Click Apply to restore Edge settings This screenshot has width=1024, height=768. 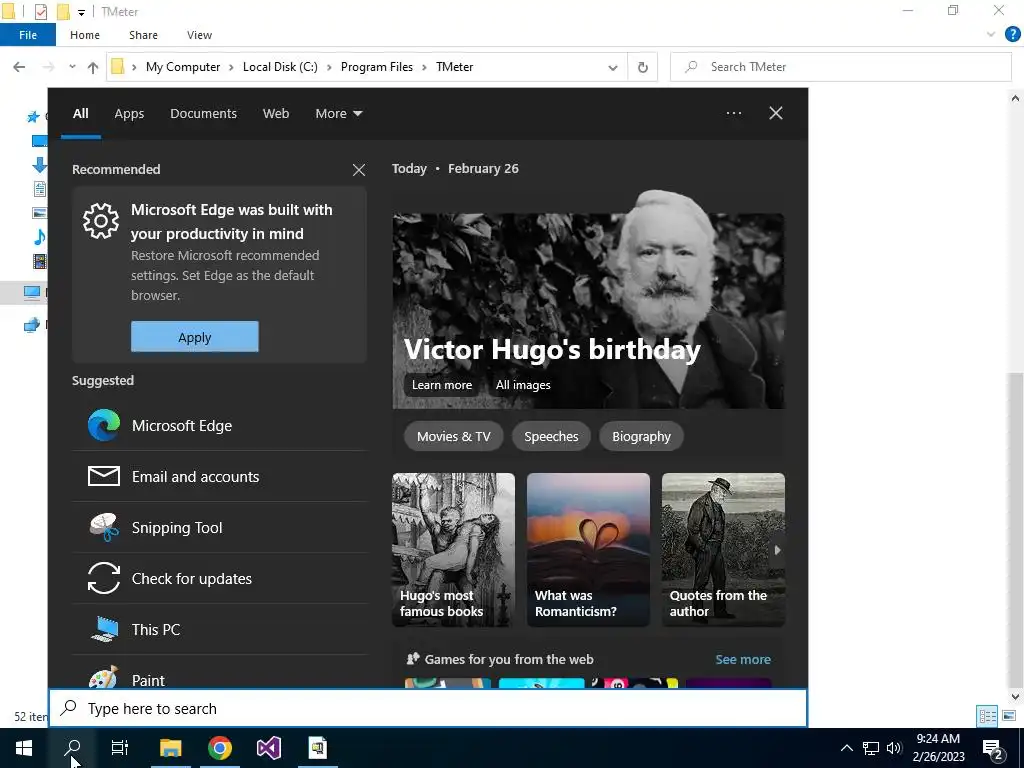[195, 337]
